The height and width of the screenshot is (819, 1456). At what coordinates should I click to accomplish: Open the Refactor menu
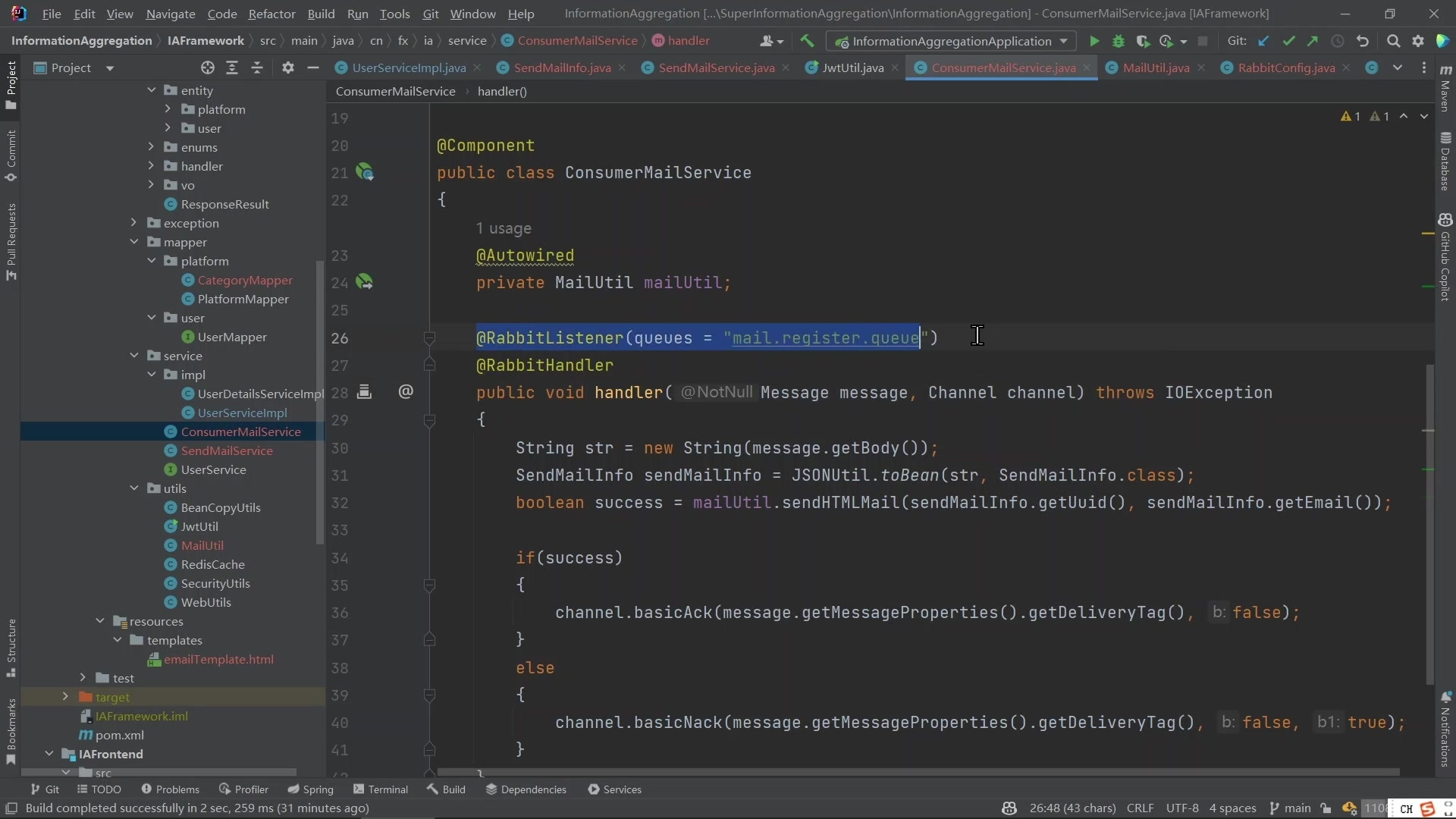271,14
